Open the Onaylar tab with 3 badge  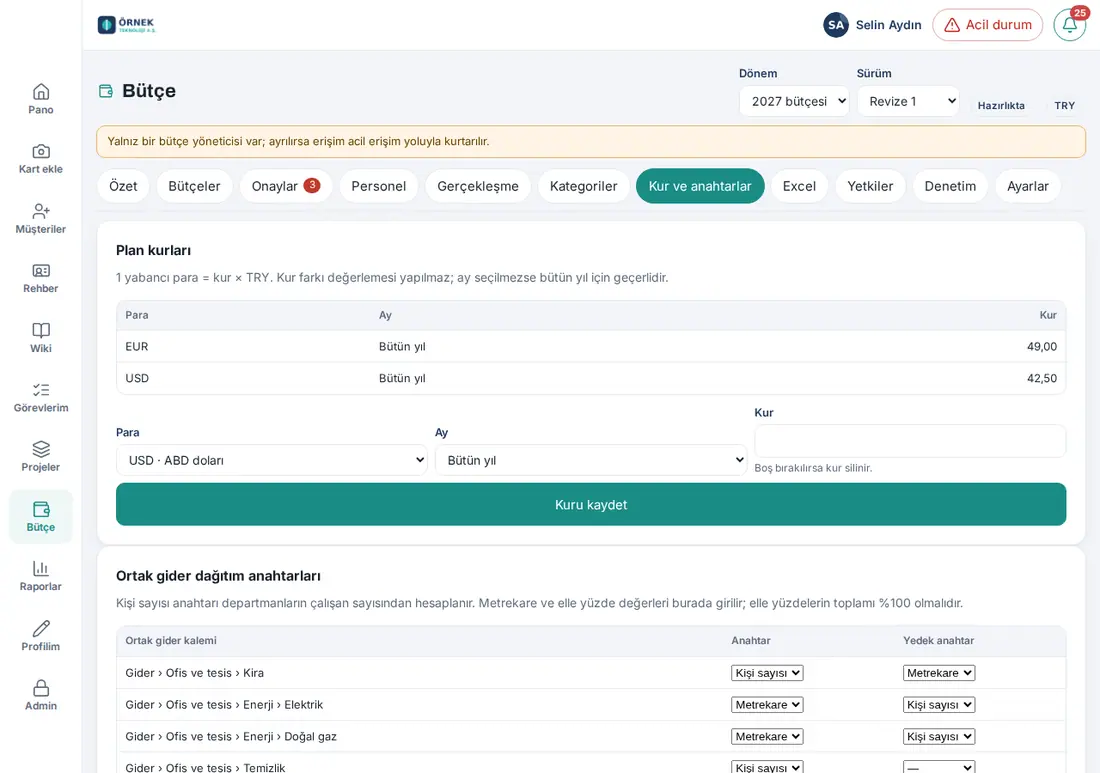(x=286, y=186)
